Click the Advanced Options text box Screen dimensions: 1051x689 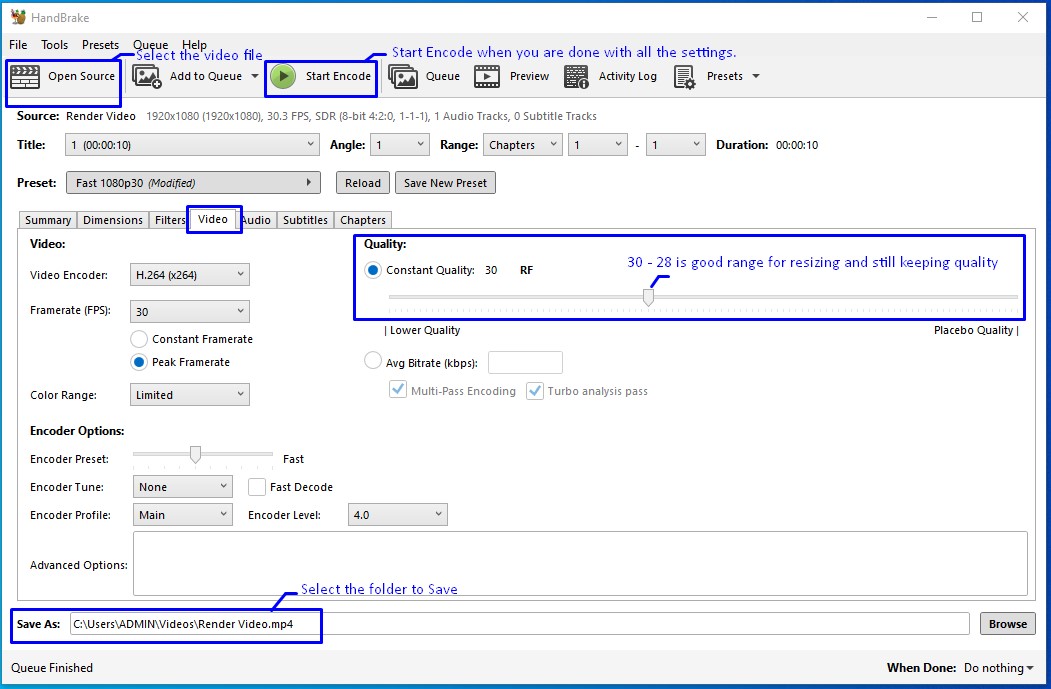580,564
